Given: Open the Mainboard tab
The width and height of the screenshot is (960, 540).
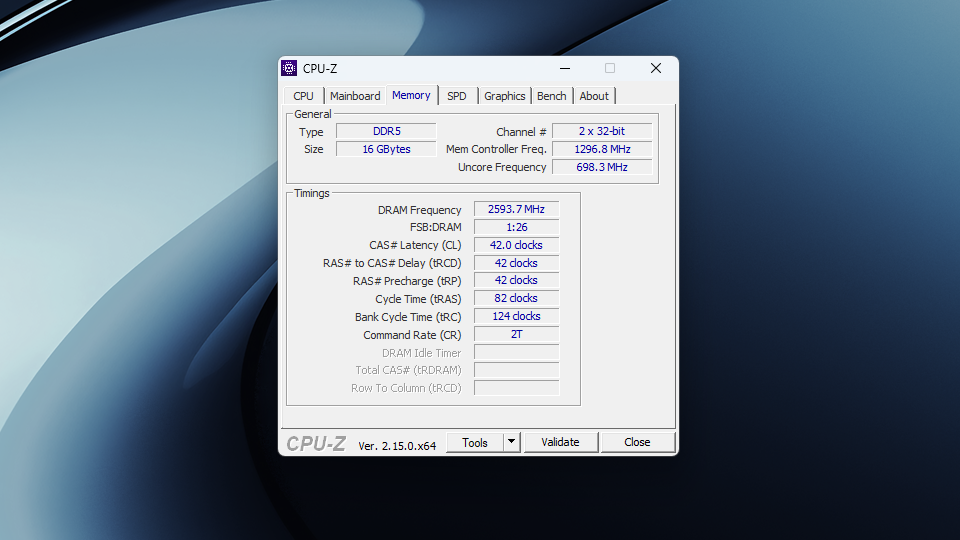Looking at the screenshot, I should tap(355, 96).
